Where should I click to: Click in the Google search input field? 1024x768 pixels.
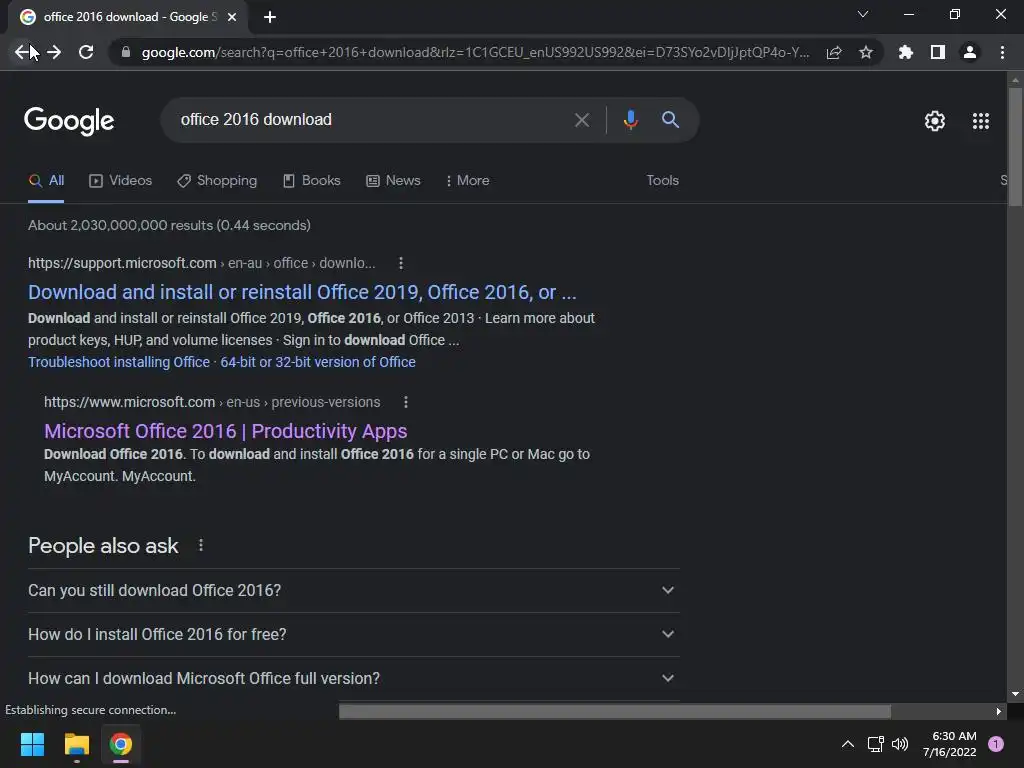[369, 120]
